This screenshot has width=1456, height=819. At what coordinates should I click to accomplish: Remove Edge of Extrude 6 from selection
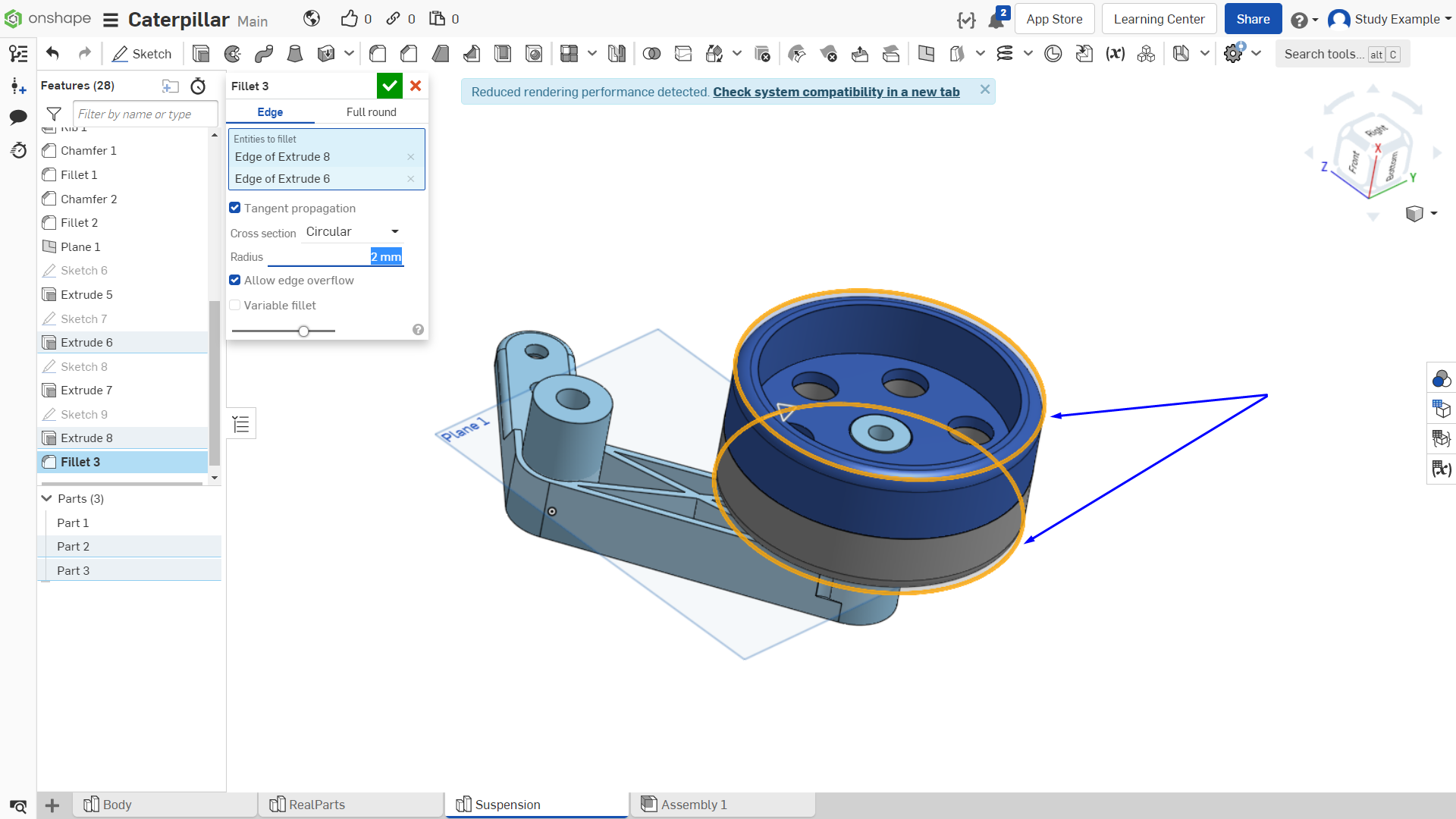tap(411, 179)
